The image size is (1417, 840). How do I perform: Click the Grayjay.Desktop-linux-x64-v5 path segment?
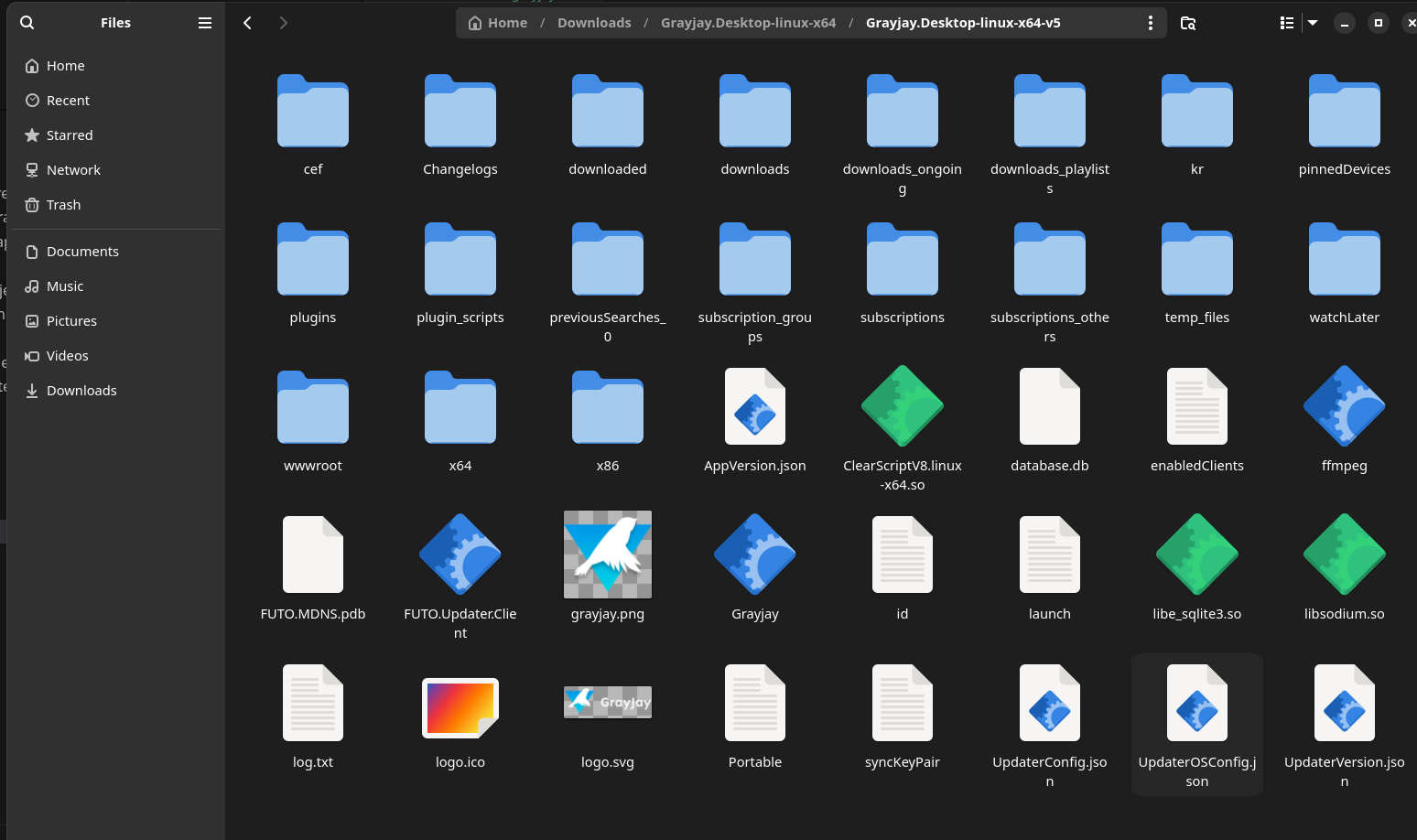(963, 23)
